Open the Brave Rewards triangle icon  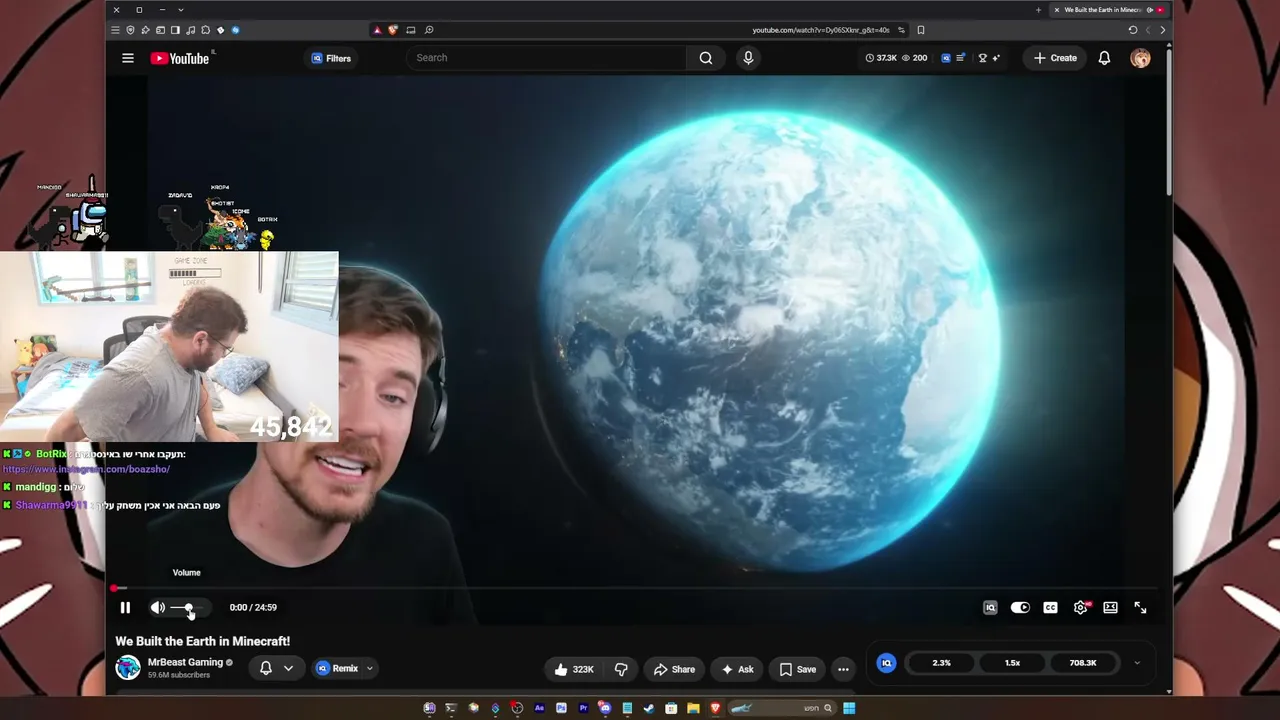click(377, 30)
